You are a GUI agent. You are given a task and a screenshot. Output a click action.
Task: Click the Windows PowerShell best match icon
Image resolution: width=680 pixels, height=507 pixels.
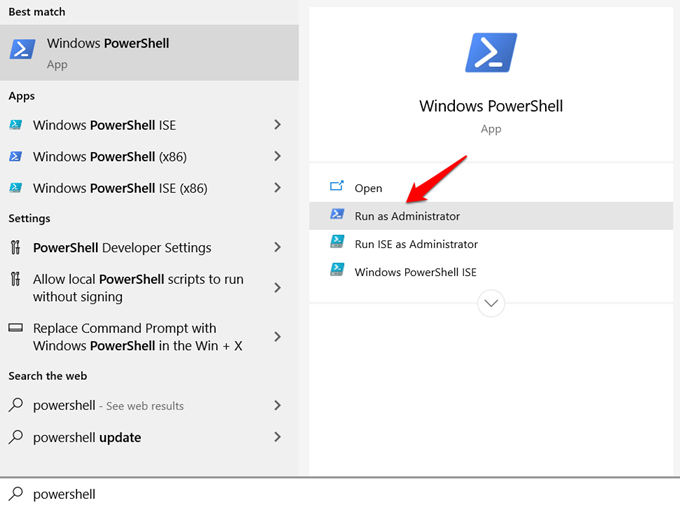pyautogui.click(x=22, y=49)
